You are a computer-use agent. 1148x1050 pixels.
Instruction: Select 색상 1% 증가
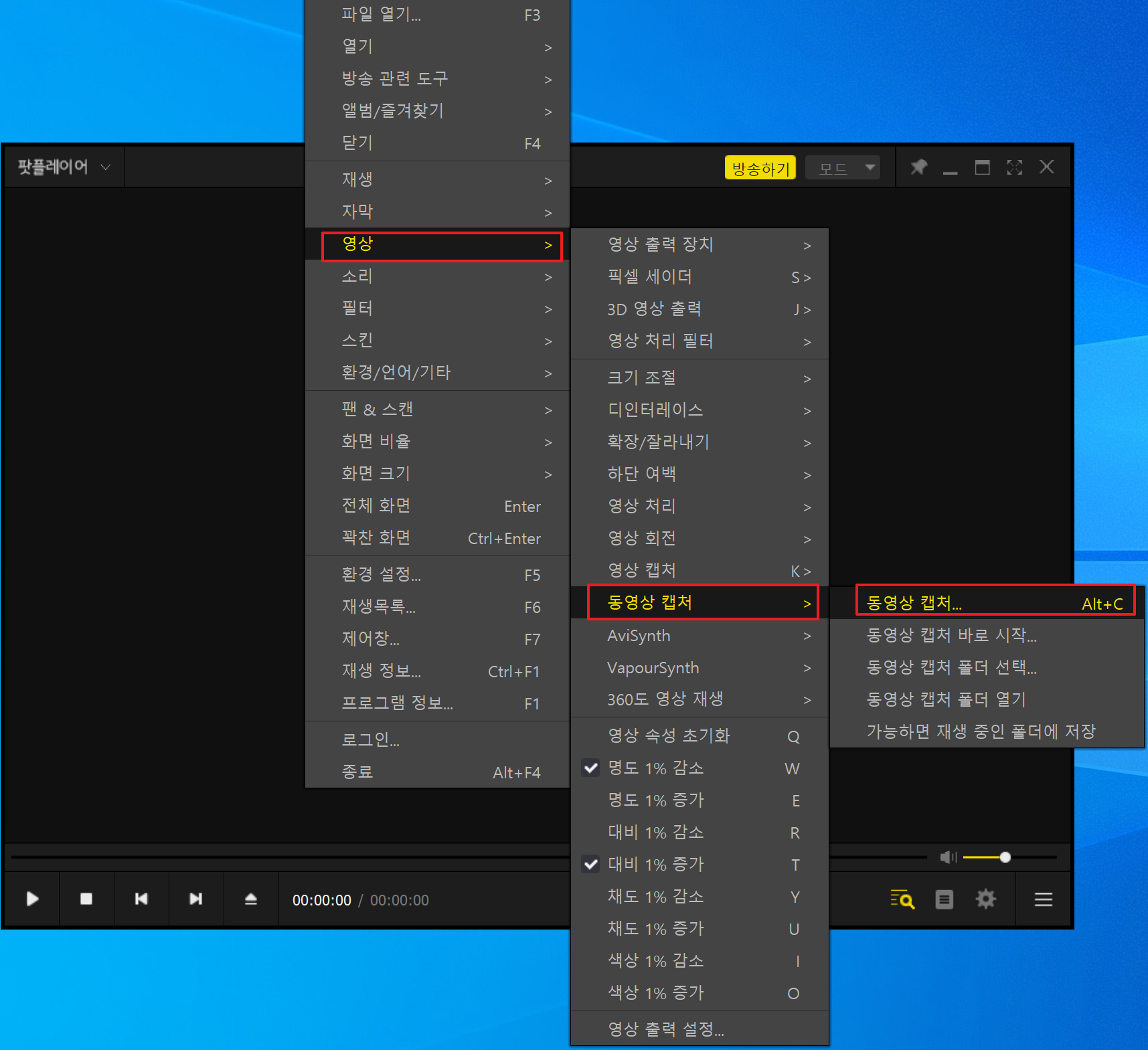pos(700,993)
